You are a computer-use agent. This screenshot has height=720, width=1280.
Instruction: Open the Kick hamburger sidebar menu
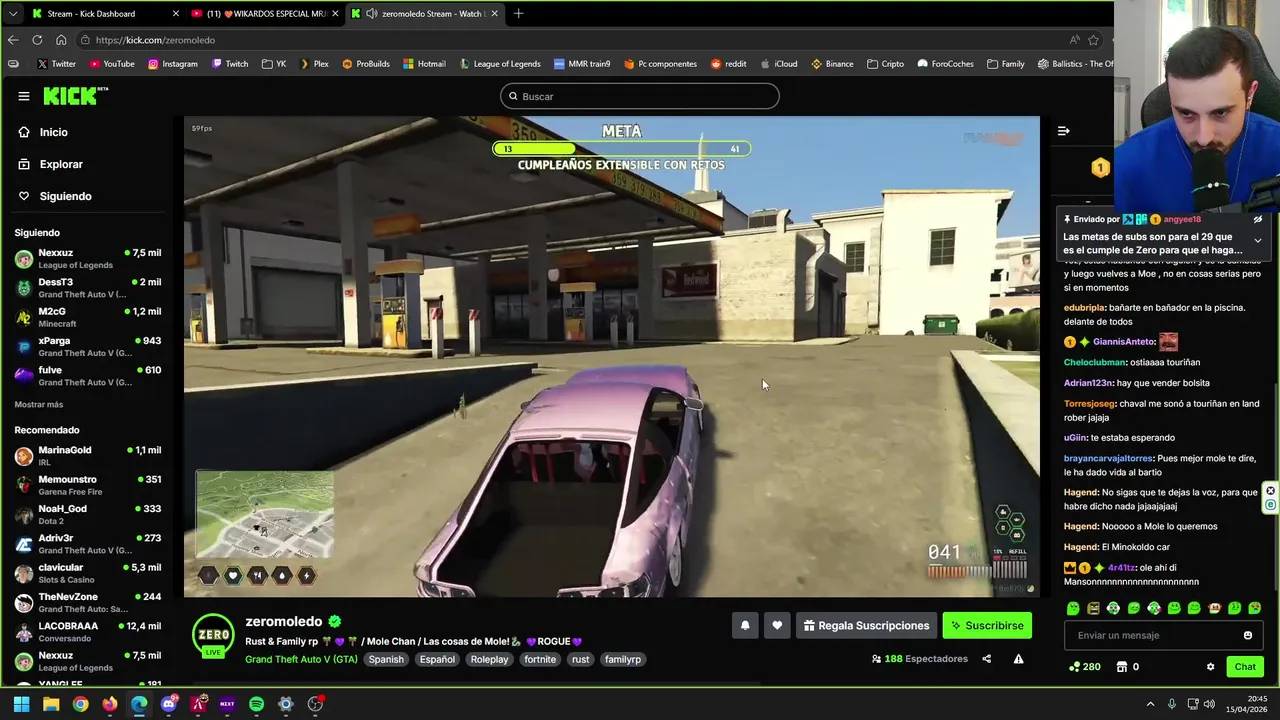pos(23,96)
